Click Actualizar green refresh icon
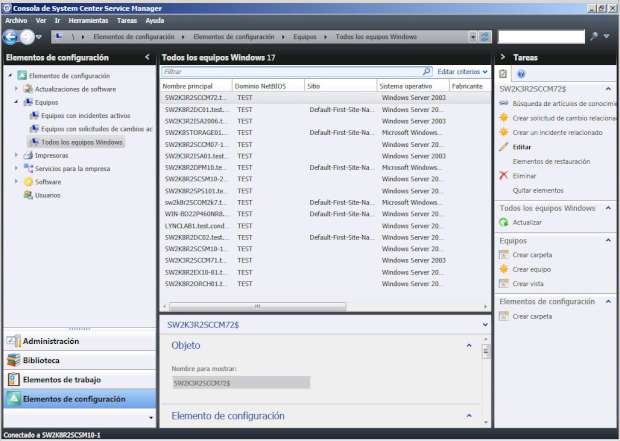 coord(503,222)
